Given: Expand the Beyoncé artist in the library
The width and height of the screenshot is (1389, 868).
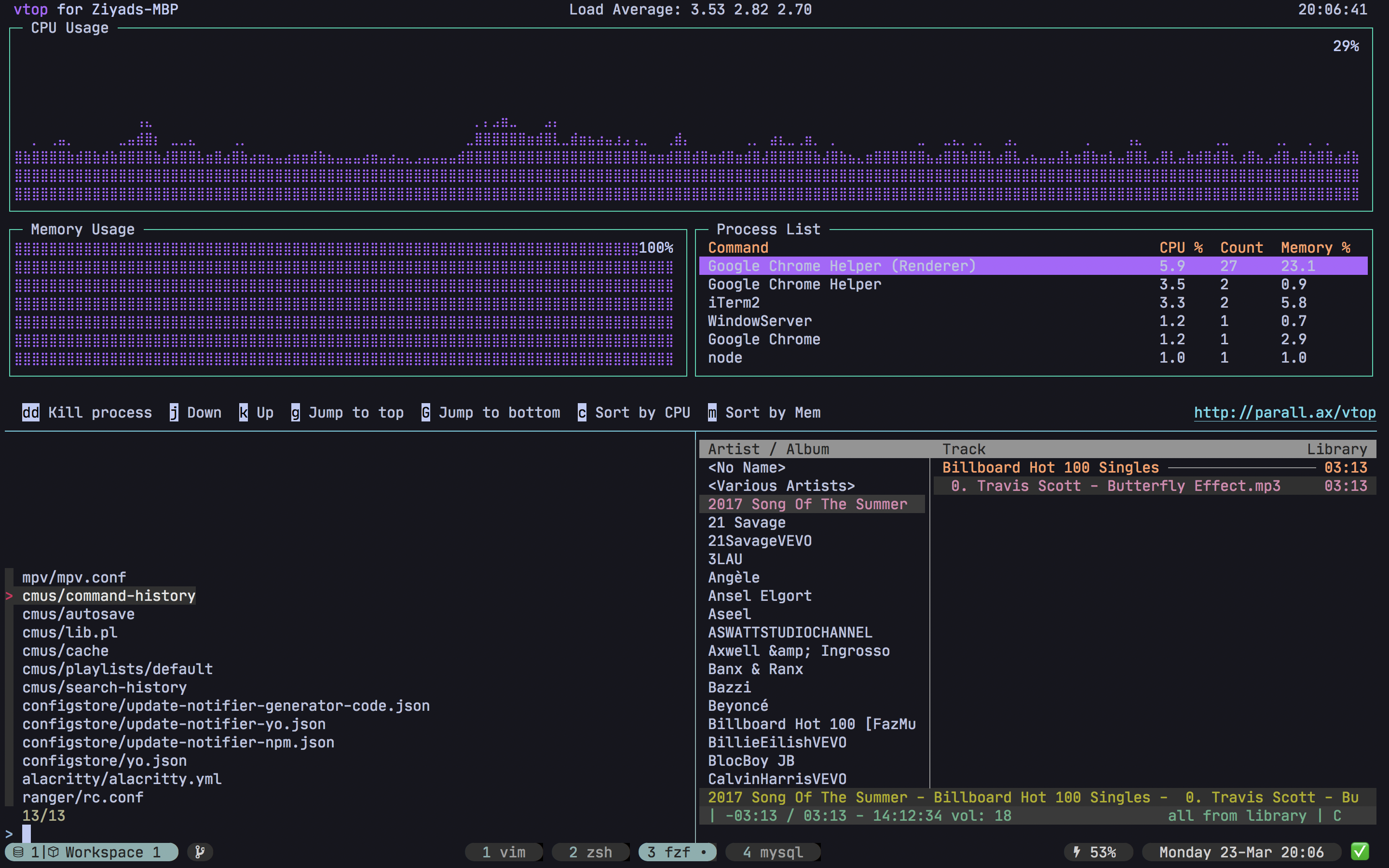Looking at the screenshot, I should [737, 705].
